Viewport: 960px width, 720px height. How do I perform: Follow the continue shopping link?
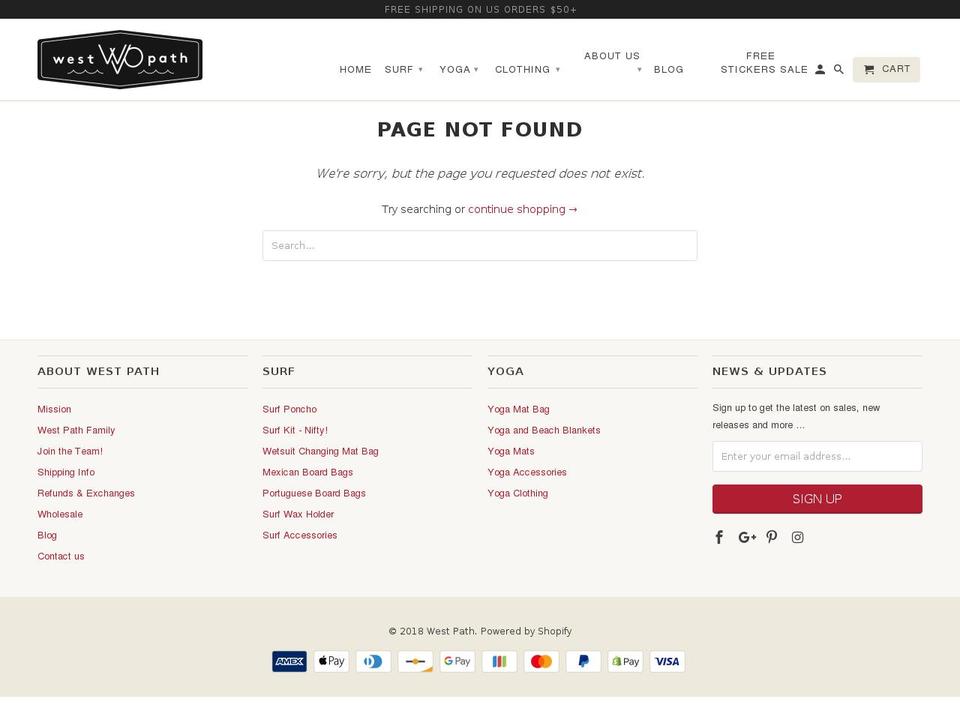(522, 209)
